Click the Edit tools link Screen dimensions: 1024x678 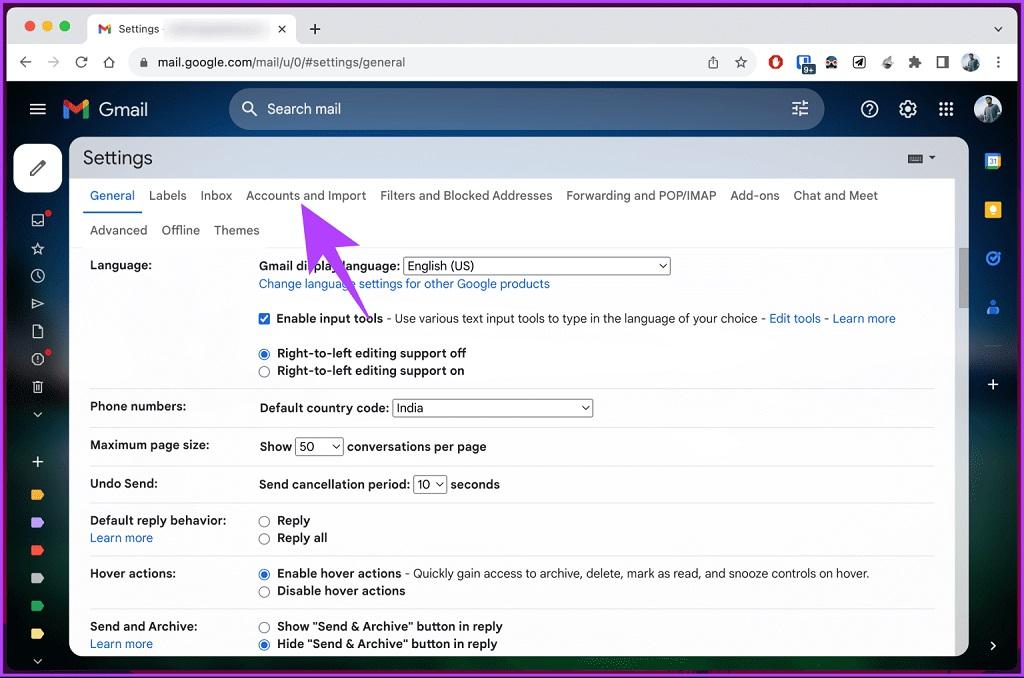click(x=795, y=319)
